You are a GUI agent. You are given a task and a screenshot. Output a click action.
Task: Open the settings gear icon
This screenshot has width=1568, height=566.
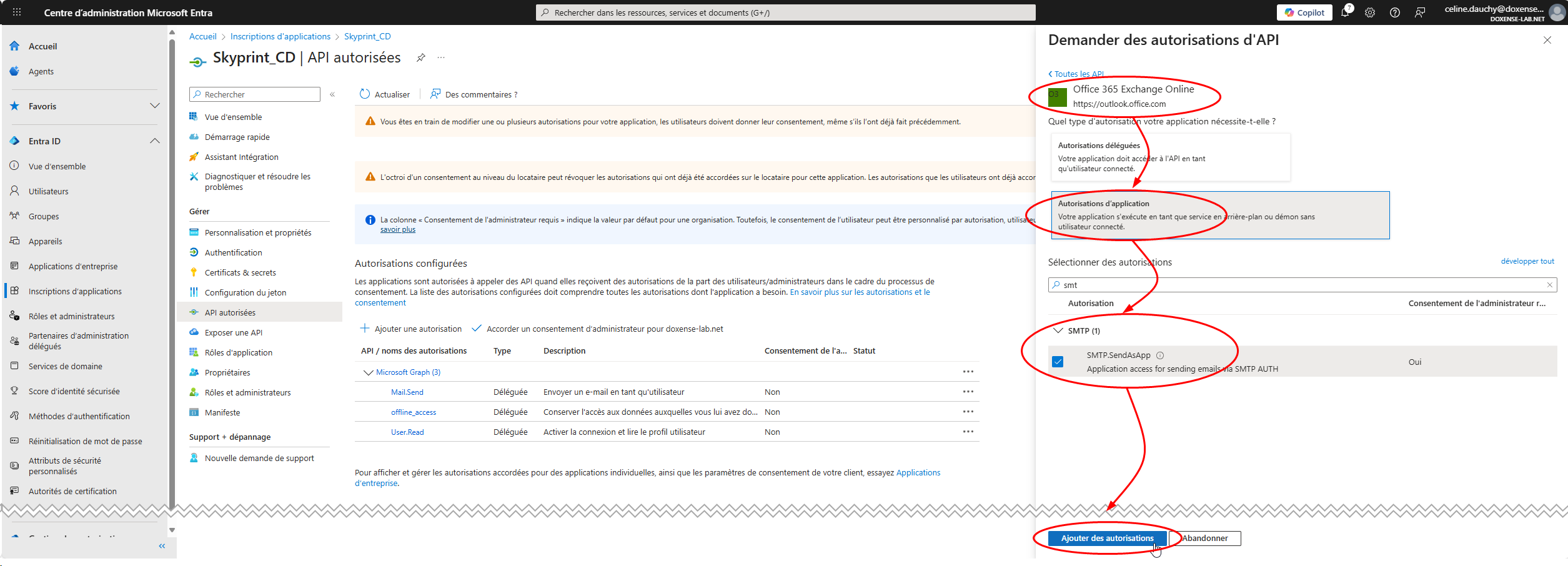[1370, 12]
